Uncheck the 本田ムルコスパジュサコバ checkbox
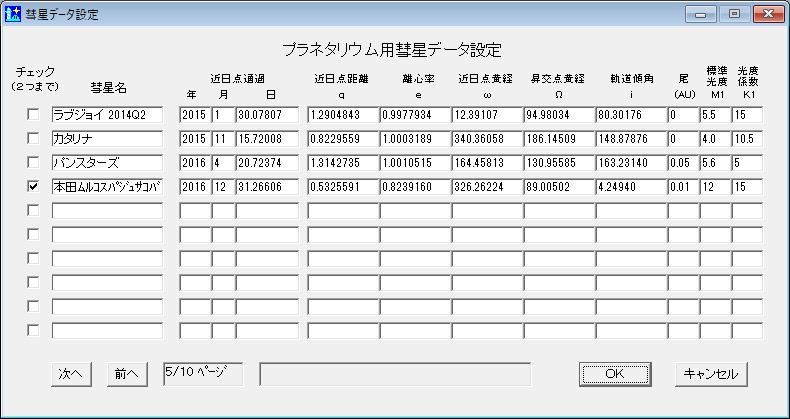The height and width of the screenshot is (419, 790). [x=33, y=187]
